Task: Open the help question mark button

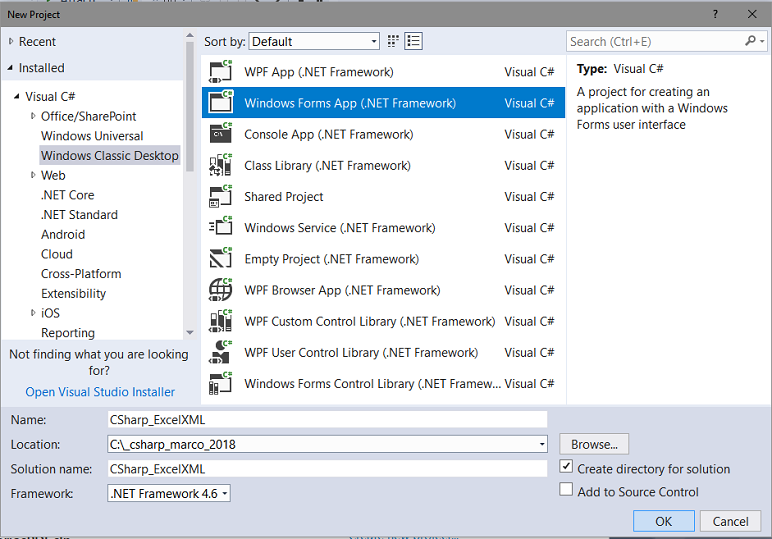Action: click(x=715, y=14)
